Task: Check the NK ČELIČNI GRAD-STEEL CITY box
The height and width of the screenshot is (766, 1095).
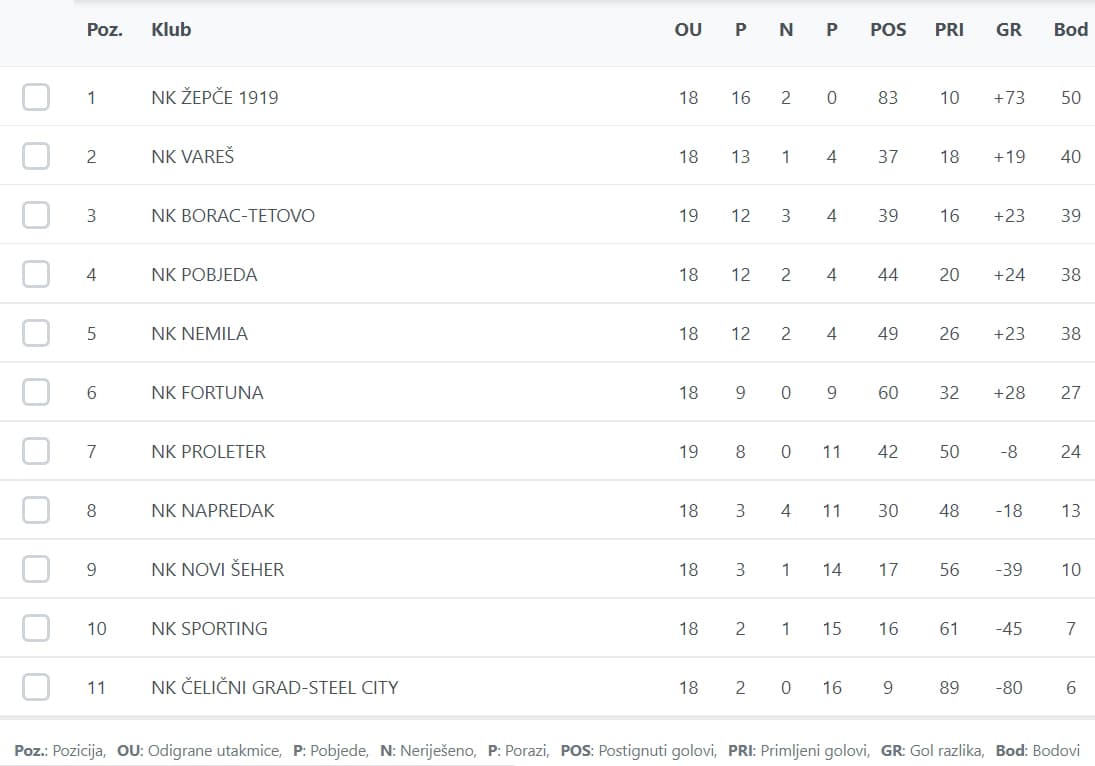Action: pos(36,687)
